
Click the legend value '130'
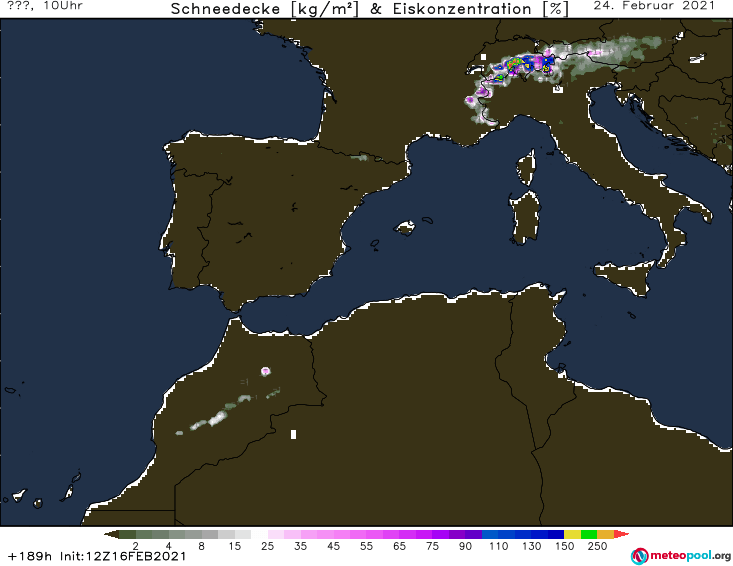532,546
